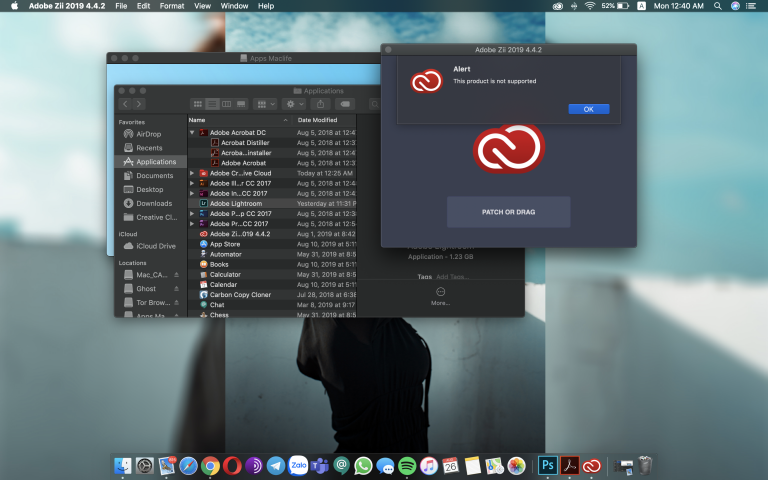Switch Finder to column view
The image size is (768, 480).
click(x=226, y=104)
